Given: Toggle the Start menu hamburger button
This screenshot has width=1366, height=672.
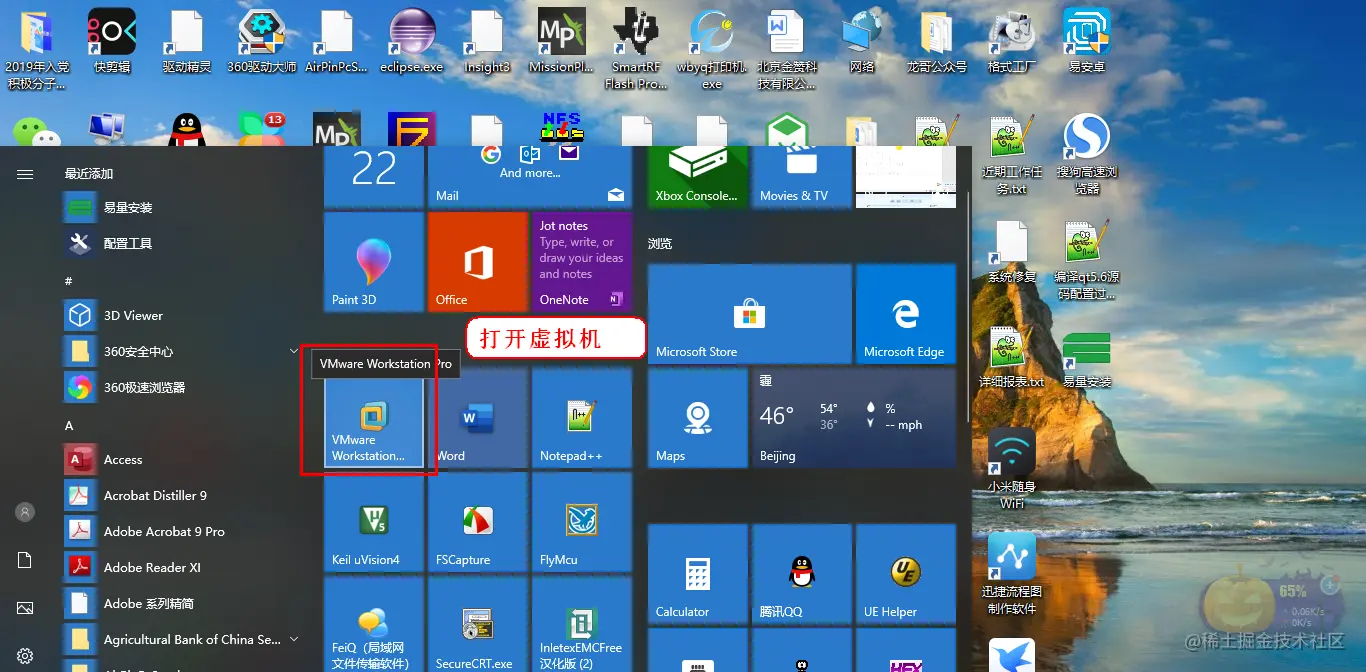Looking at the screenshot, I should click(25, 174).
